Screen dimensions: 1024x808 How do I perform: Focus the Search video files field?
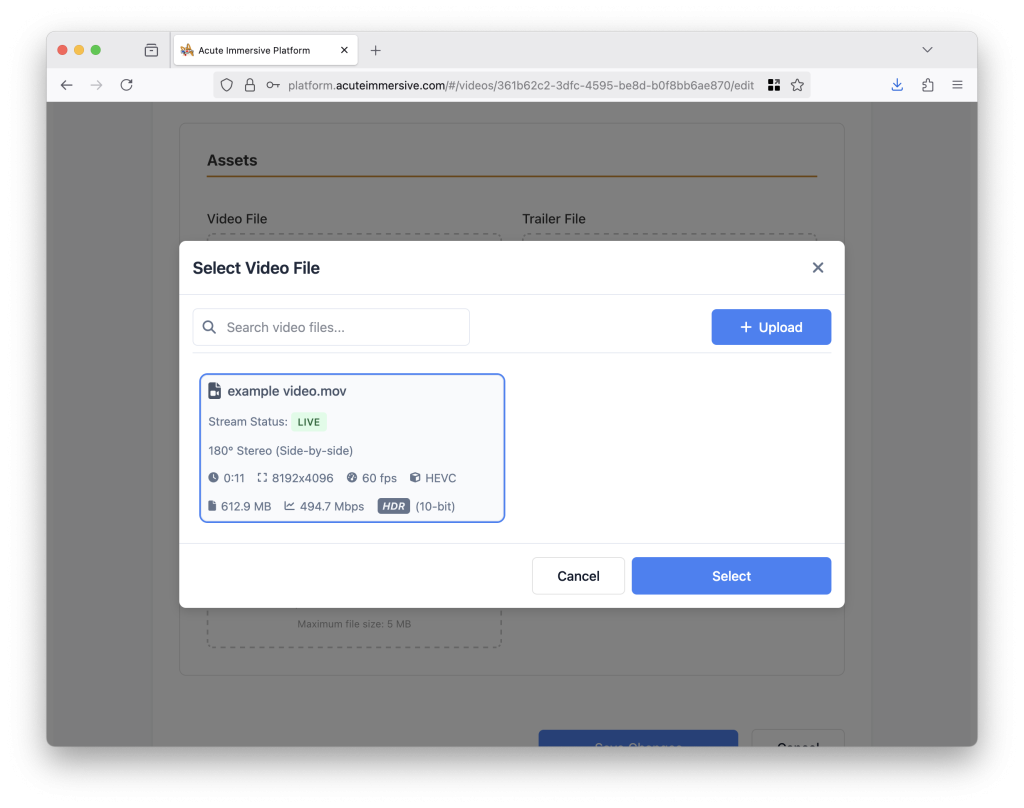click(331, 327)
